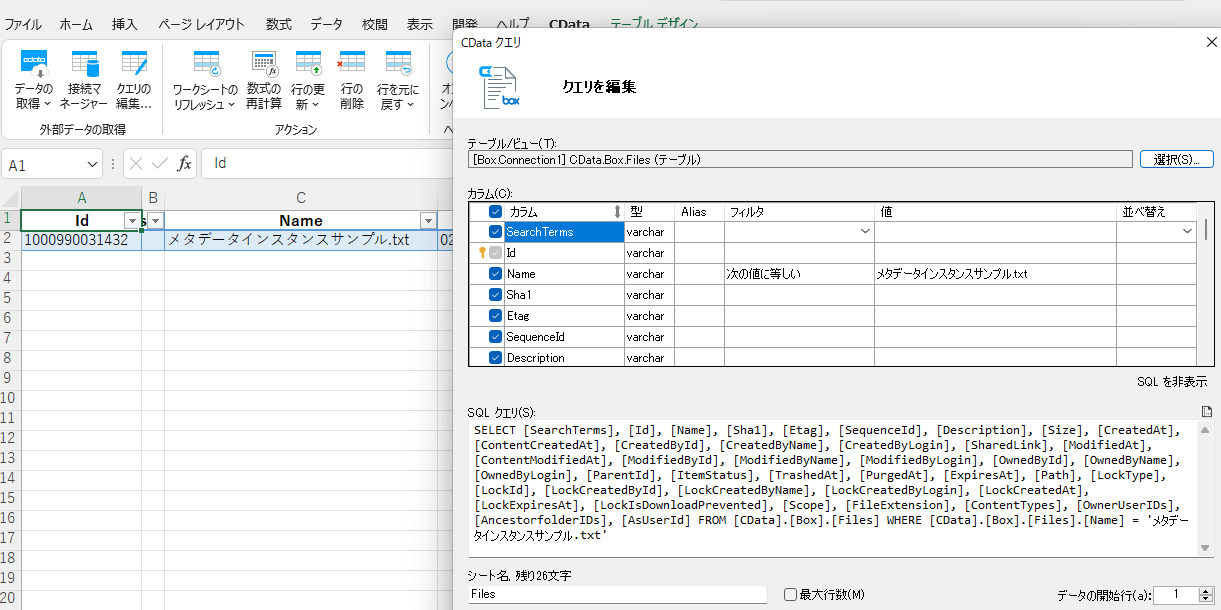Open the フィルタ dropdown in SearchTerms row

(x=865, y=232)
